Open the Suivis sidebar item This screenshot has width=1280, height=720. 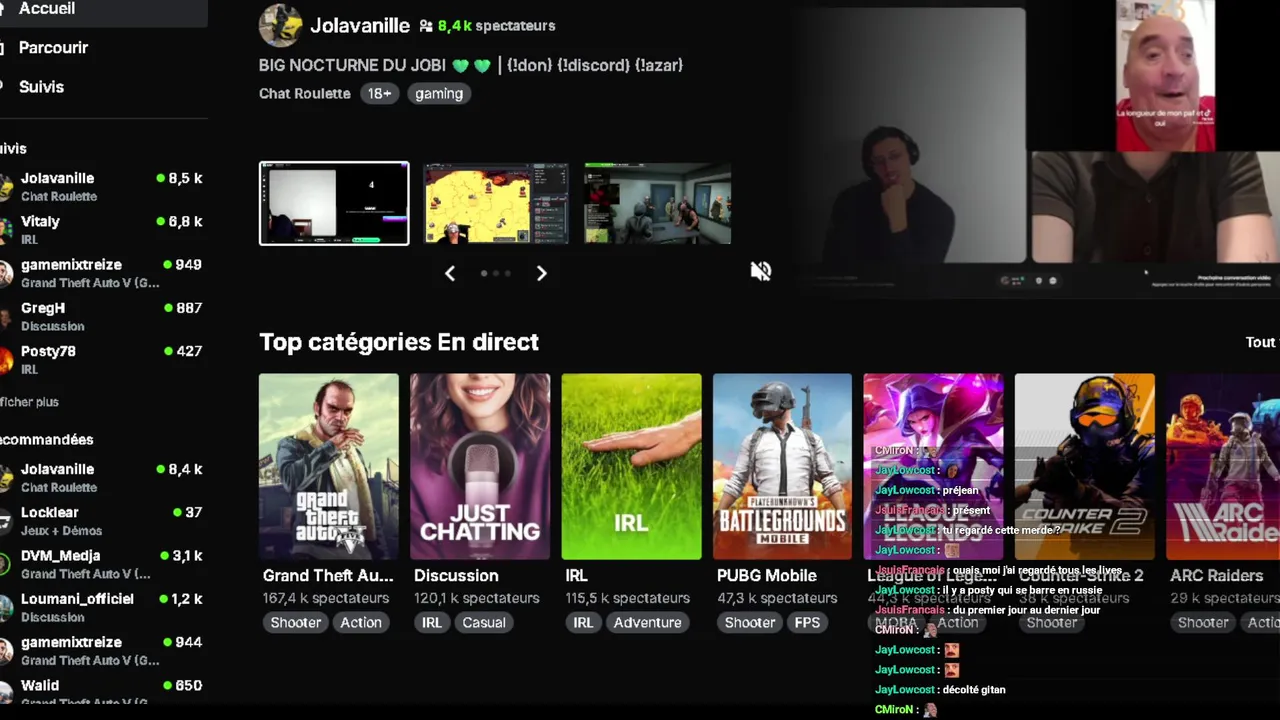(41, 87)
